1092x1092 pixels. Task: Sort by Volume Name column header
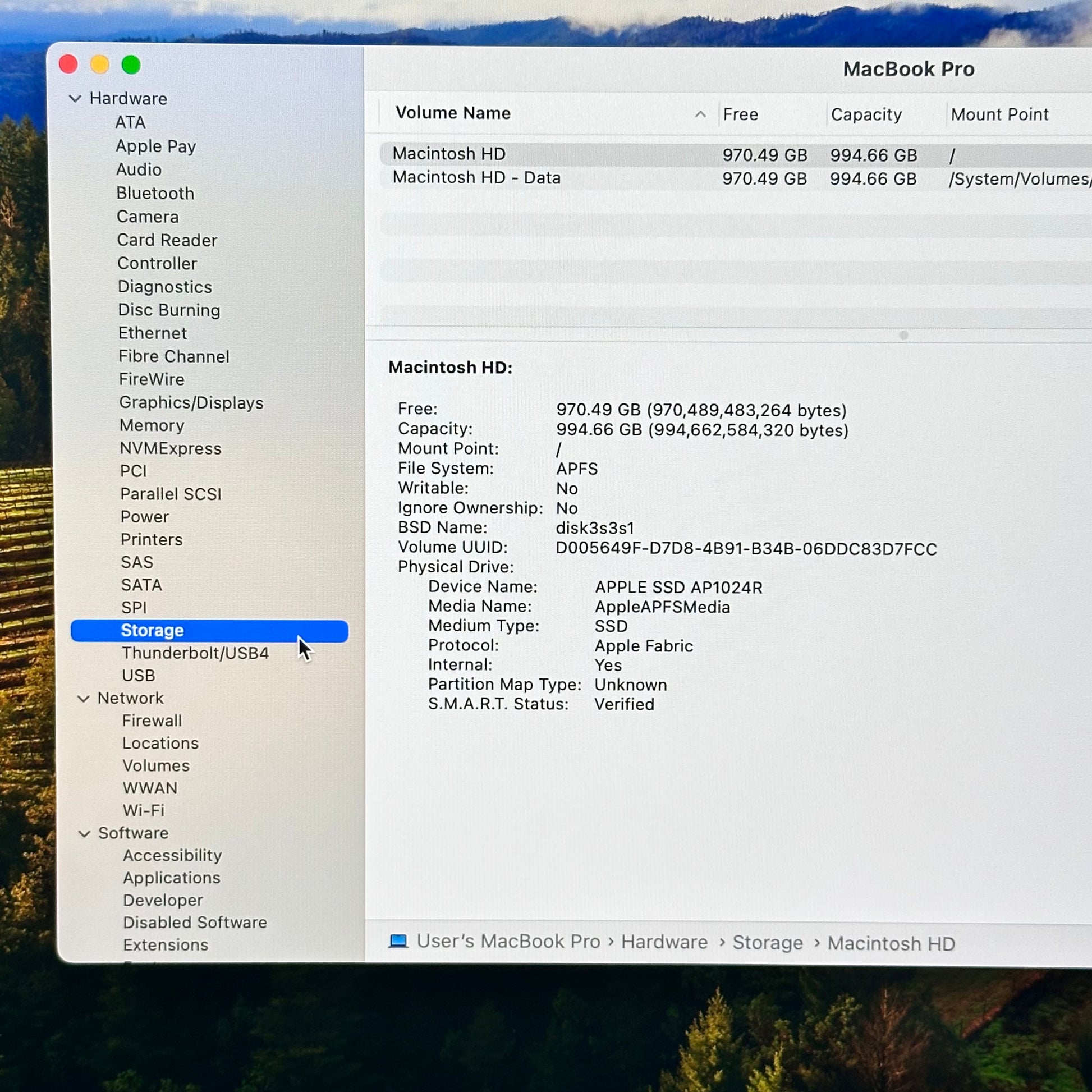tap(453, 113)
